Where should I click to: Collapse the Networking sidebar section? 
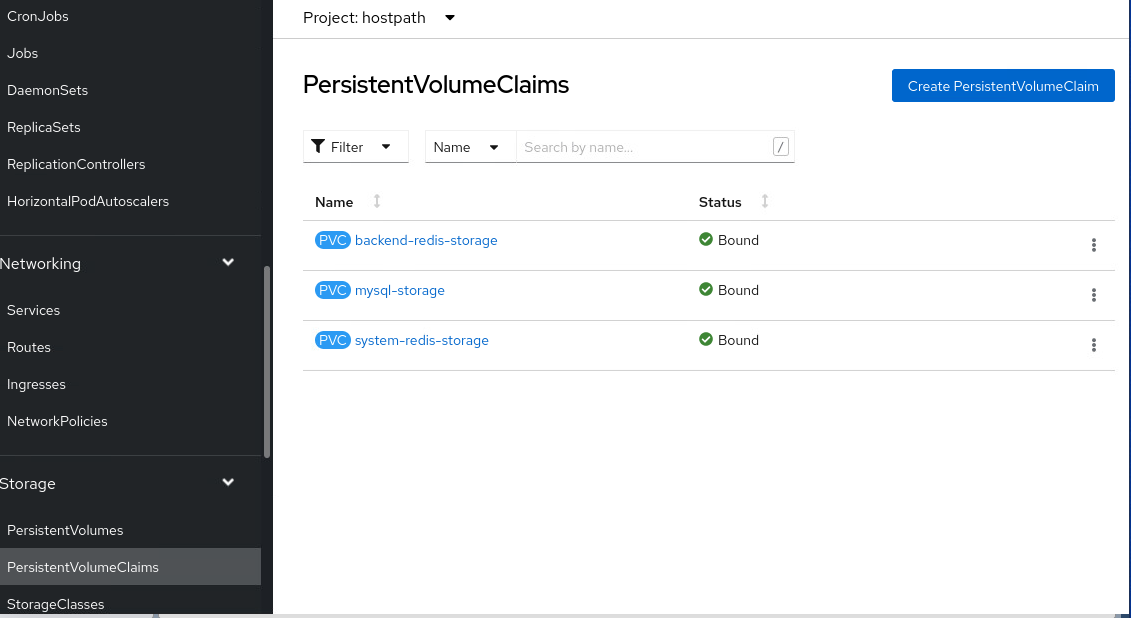coord(228,262)
